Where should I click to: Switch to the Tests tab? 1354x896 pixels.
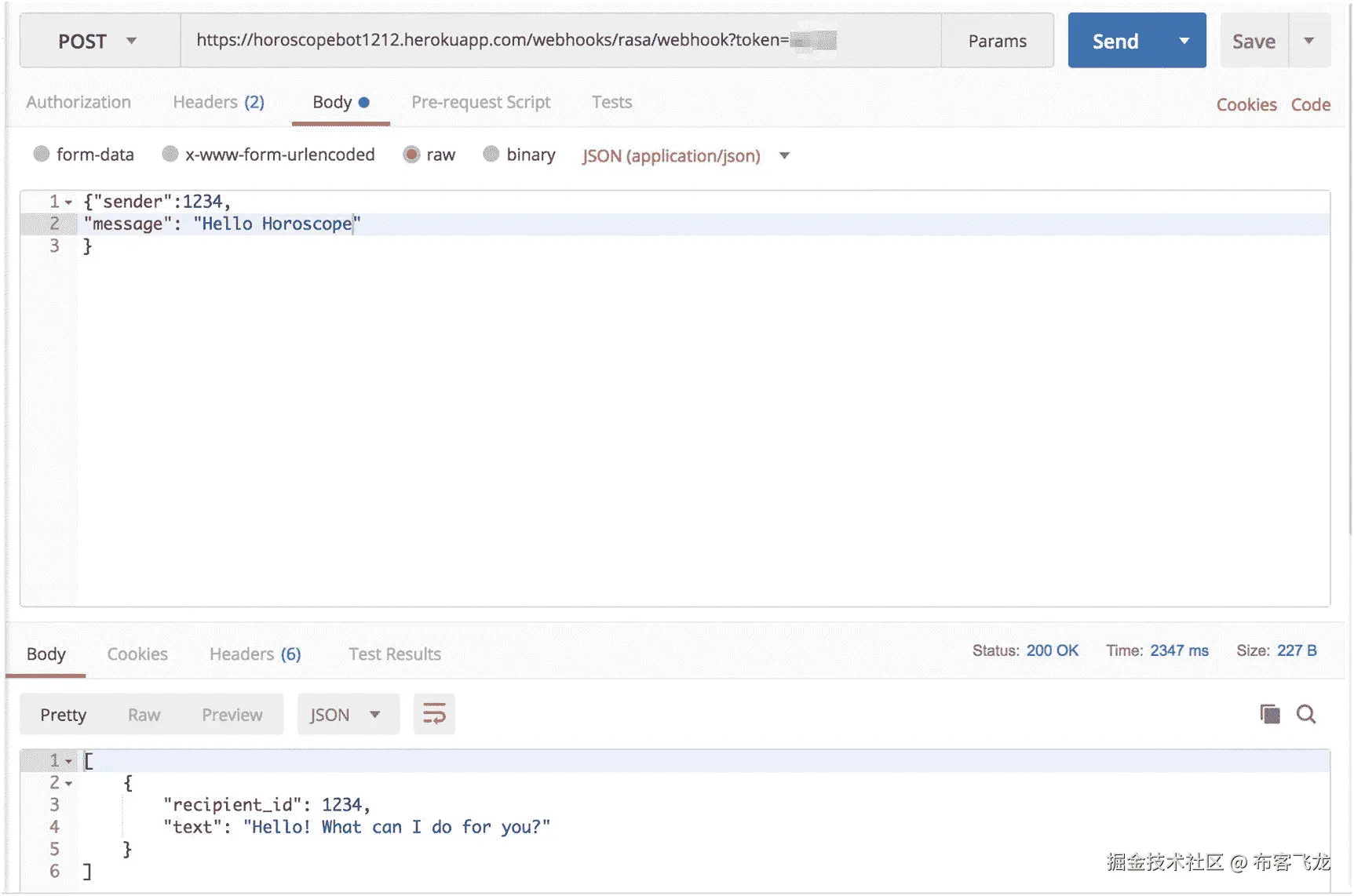click(x=611, y=102)
